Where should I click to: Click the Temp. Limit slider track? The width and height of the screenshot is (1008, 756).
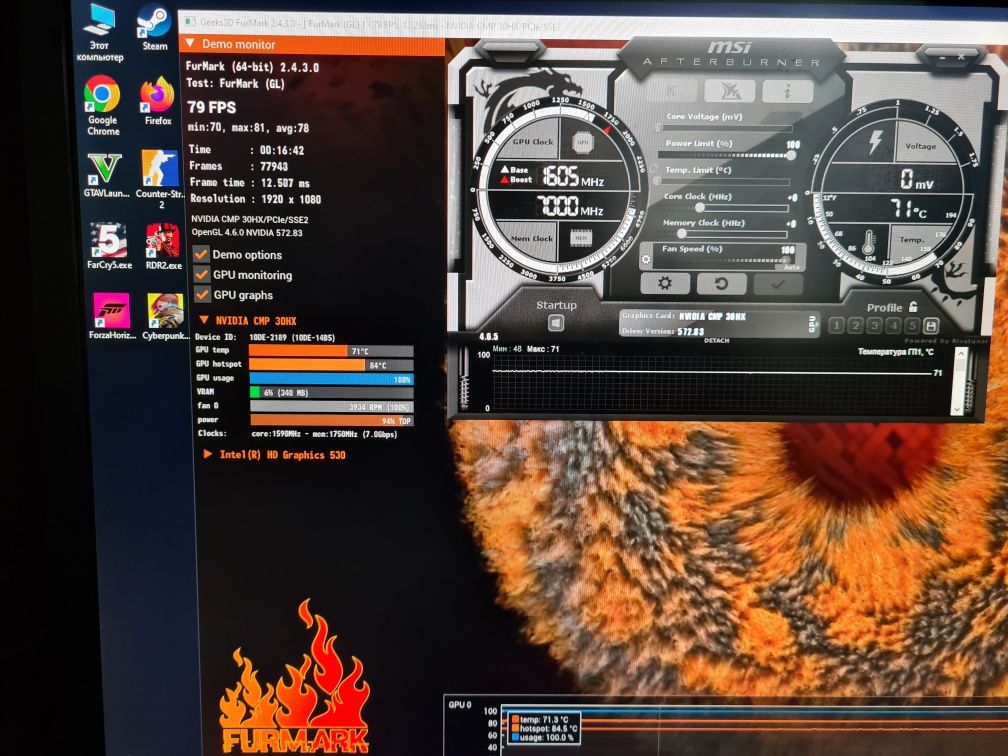coord(723,182)
